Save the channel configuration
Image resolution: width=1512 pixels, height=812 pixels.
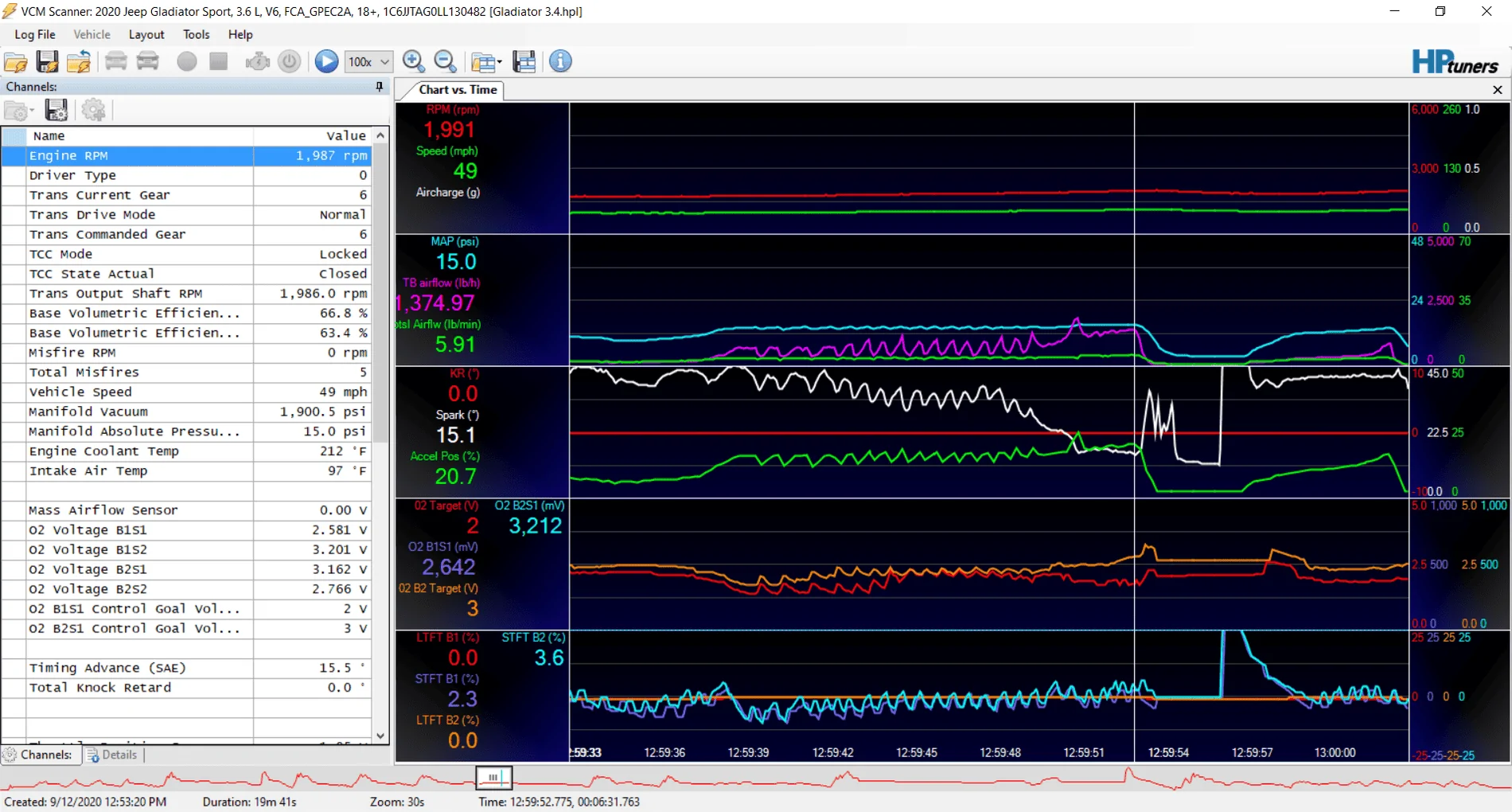tap(56, 111)
